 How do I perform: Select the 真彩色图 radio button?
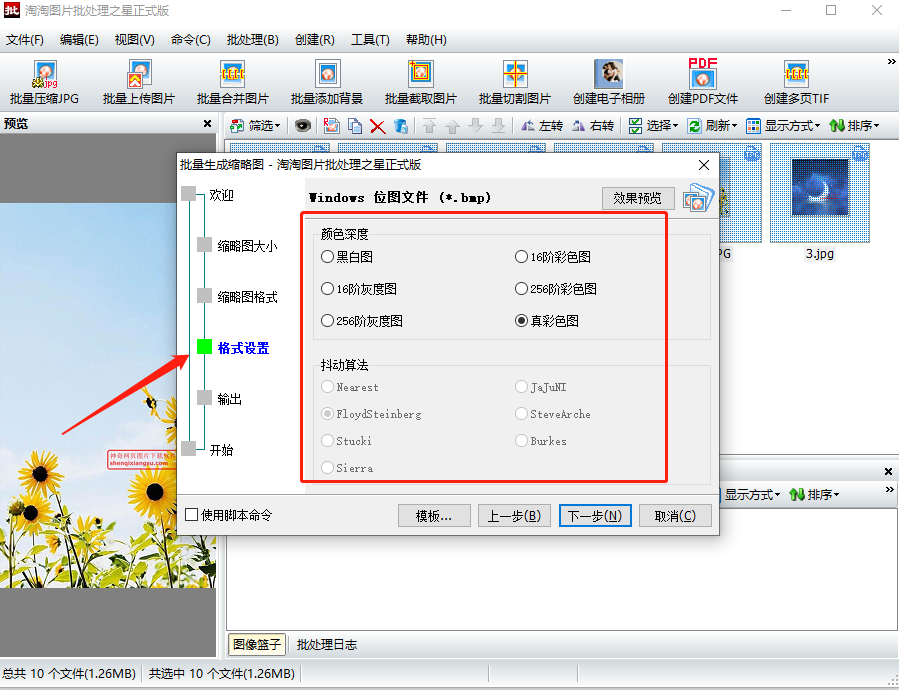tap(547, 321)
